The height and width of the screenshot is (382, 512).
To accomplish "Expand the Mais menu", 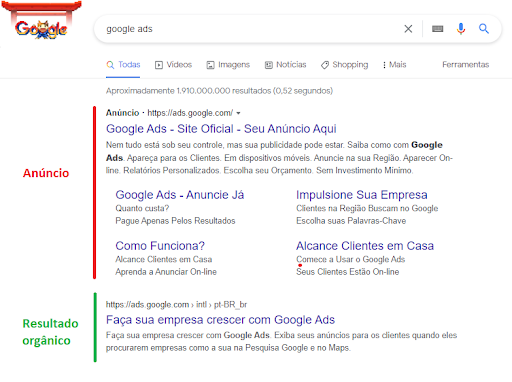I will coord(394,65).
